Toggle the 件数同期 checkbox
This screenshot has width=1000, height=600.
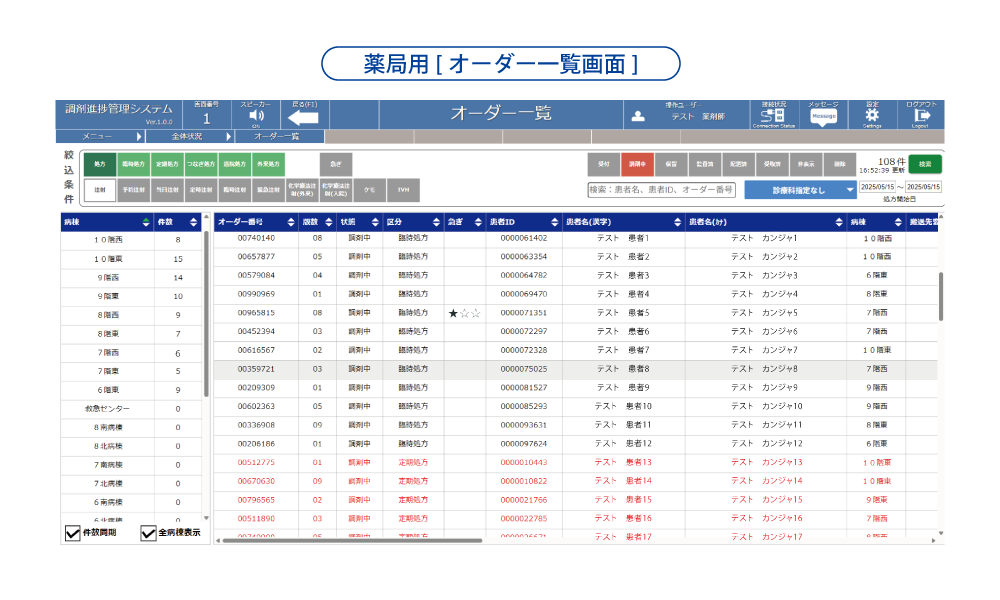point(73,533)
